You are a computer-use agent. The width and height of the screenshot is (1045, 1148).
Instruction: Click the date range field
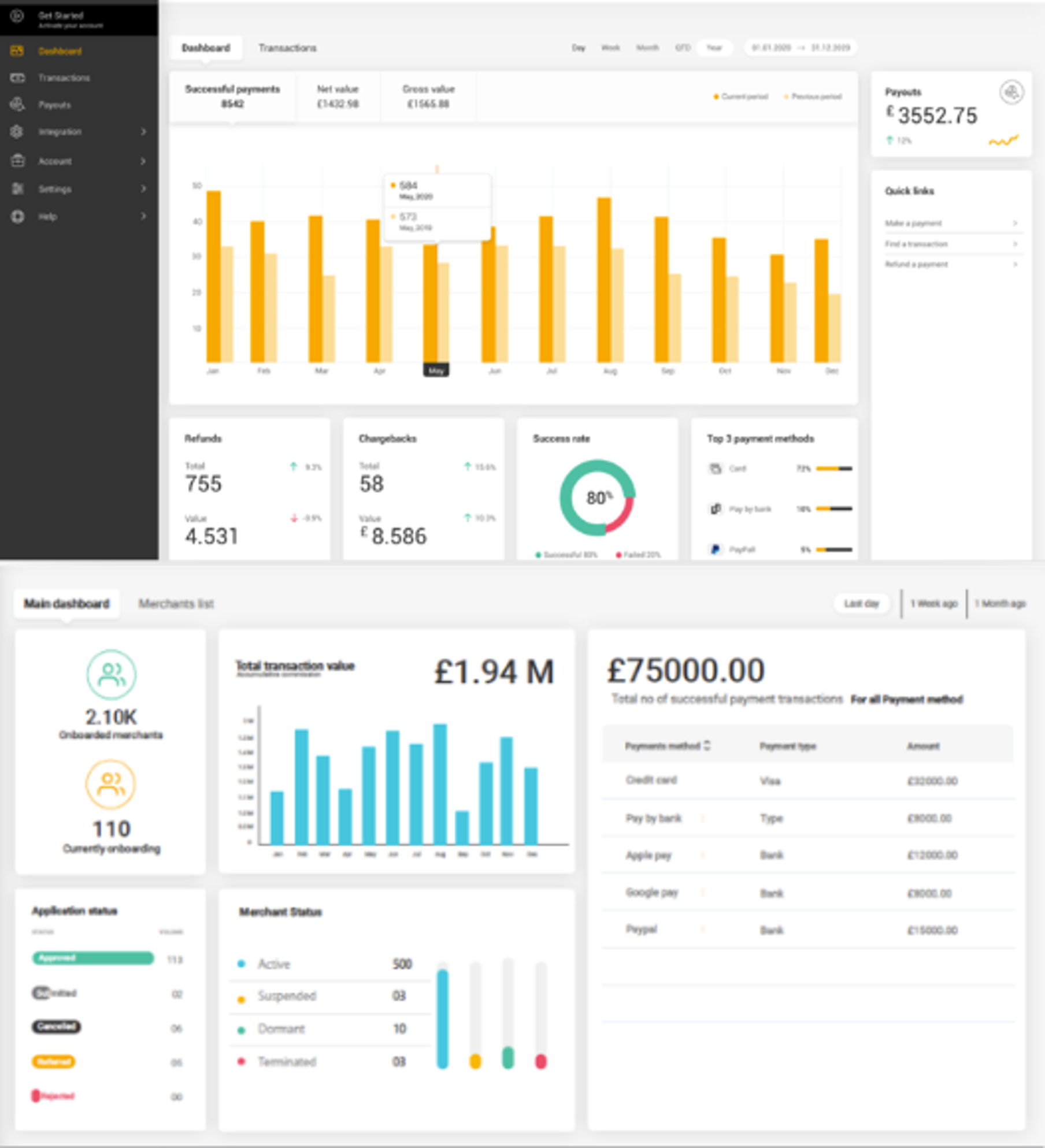click(x=801, y=48)
